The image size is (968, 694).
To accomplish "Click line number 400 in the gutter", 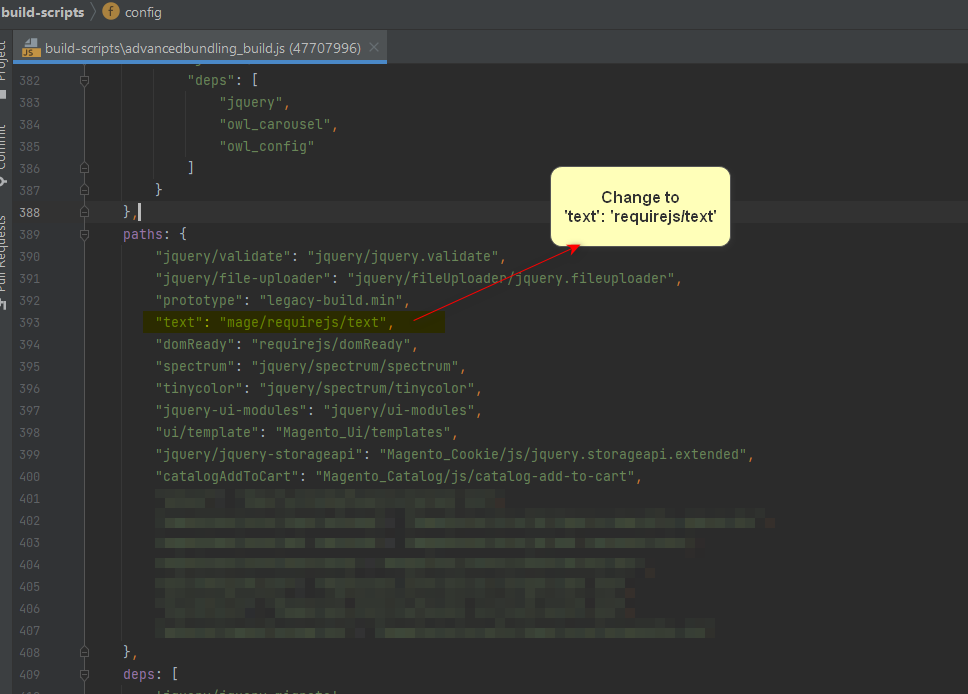I will click(x=29, y=476).
